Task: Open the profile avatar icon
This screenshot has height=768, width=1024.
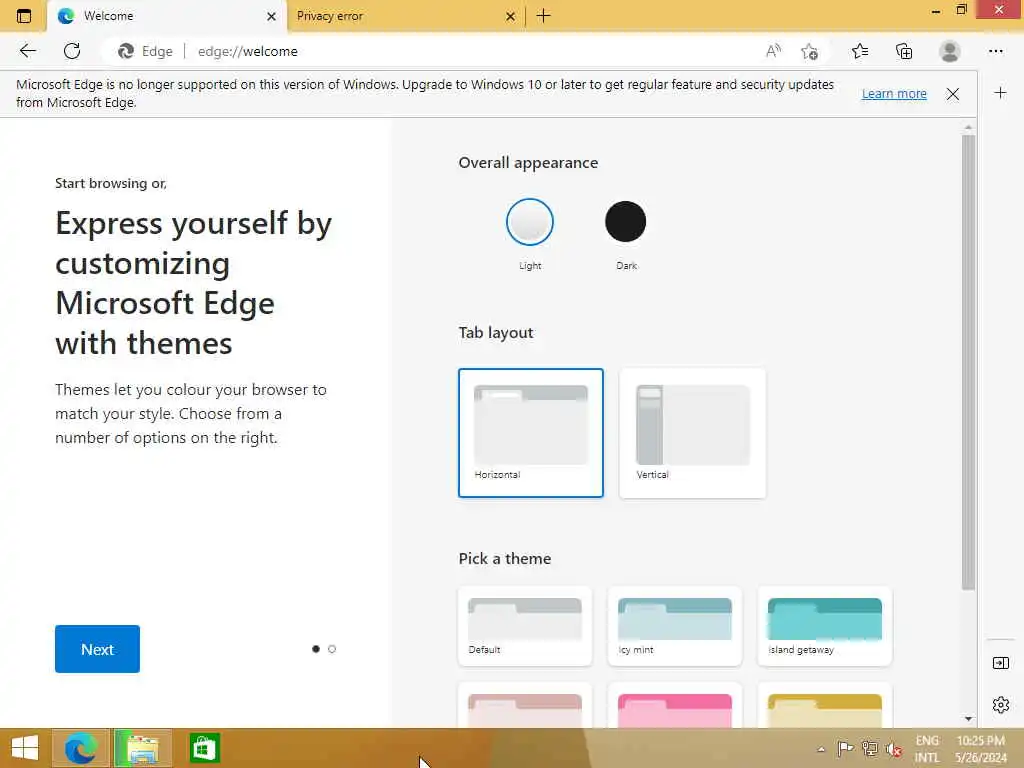Action: [950, 51]
